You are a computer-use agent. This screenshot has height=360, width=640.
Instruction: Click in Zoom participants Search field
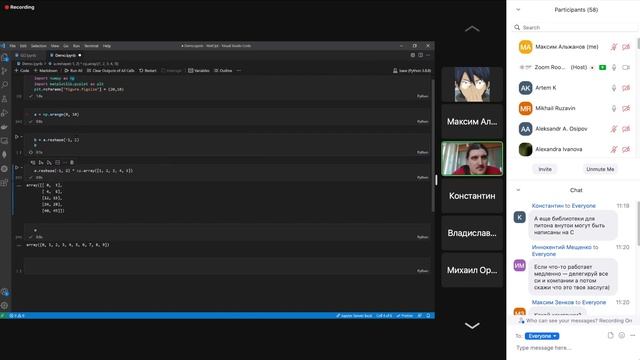(576, 27)
